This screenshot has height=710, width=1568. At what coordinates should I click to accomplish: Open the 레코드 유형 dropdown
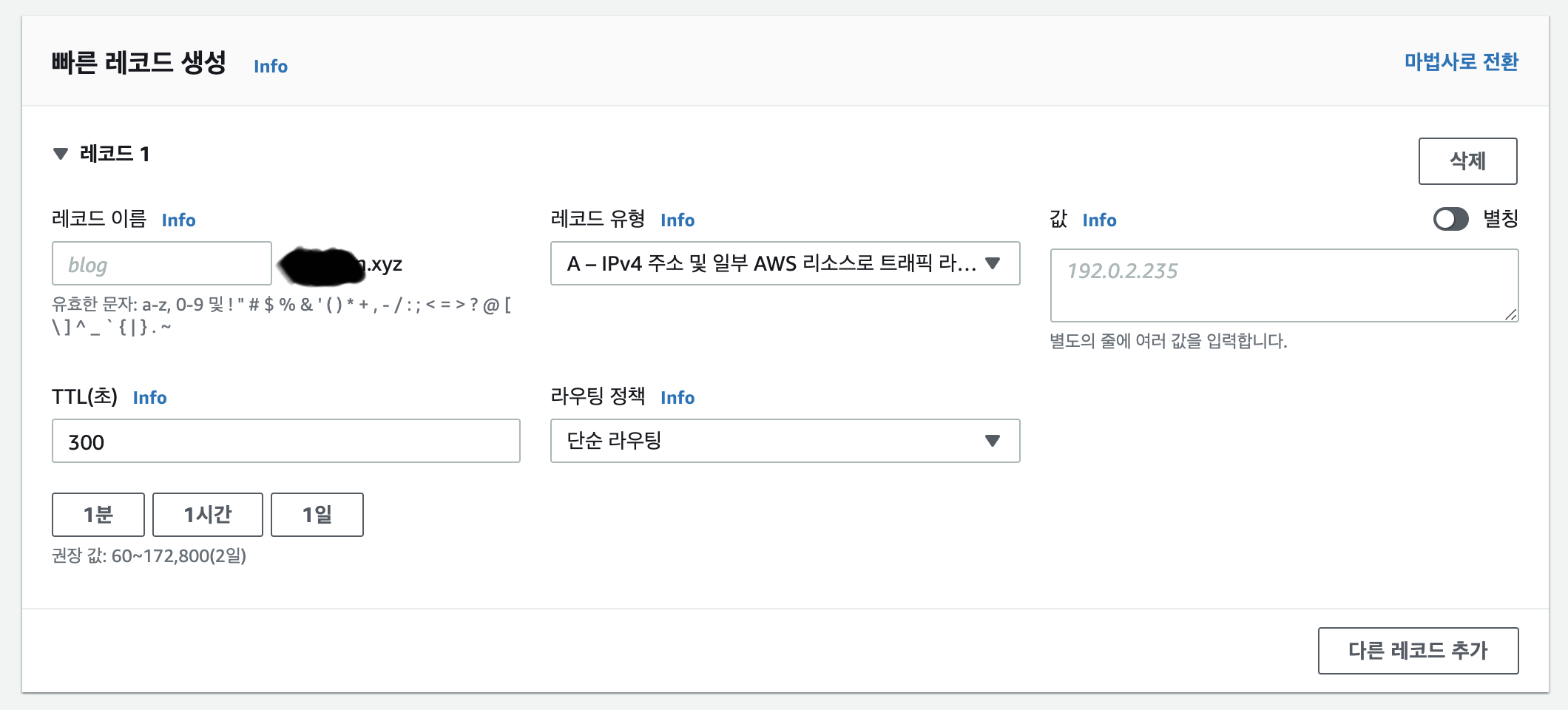[785, 263]
